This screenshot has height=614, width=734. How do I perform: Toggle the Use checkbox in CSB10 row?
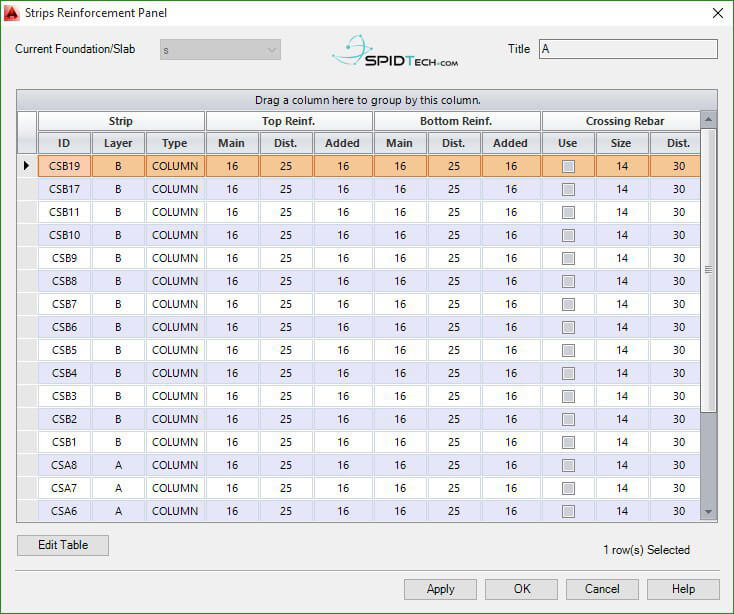pos(568,235)
